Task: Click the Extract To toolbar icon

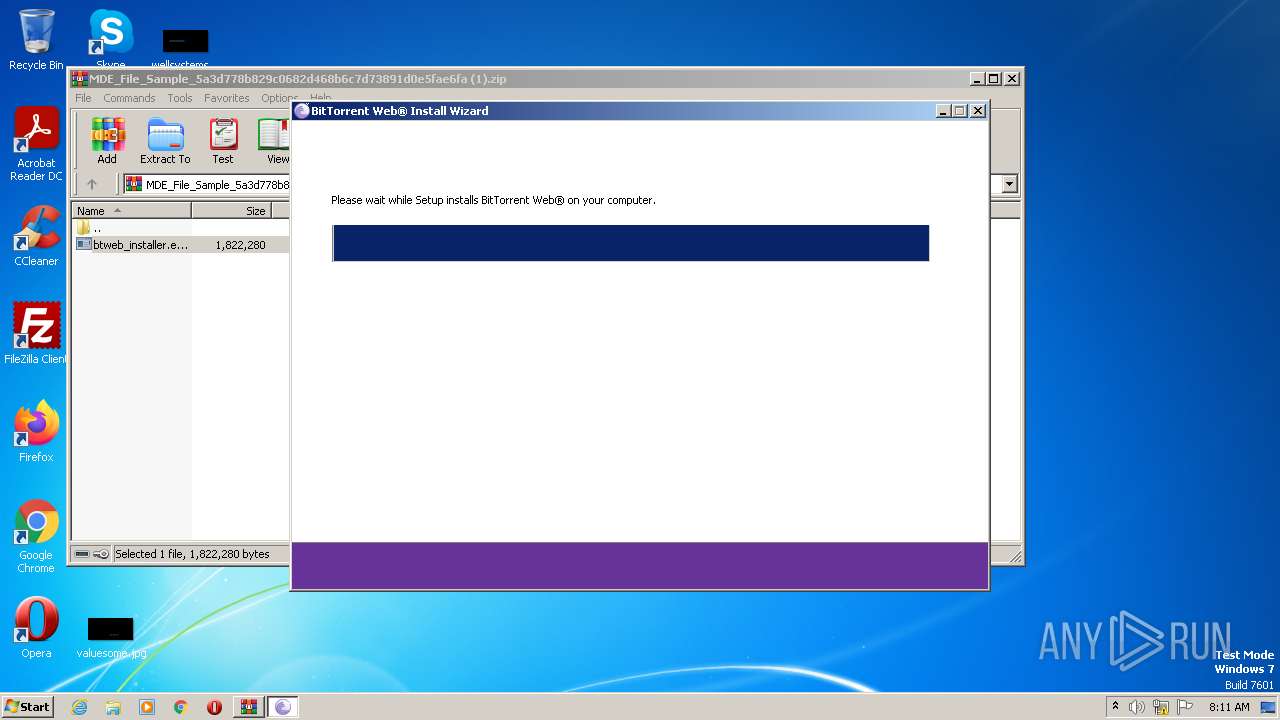Action: coord(165,140)
